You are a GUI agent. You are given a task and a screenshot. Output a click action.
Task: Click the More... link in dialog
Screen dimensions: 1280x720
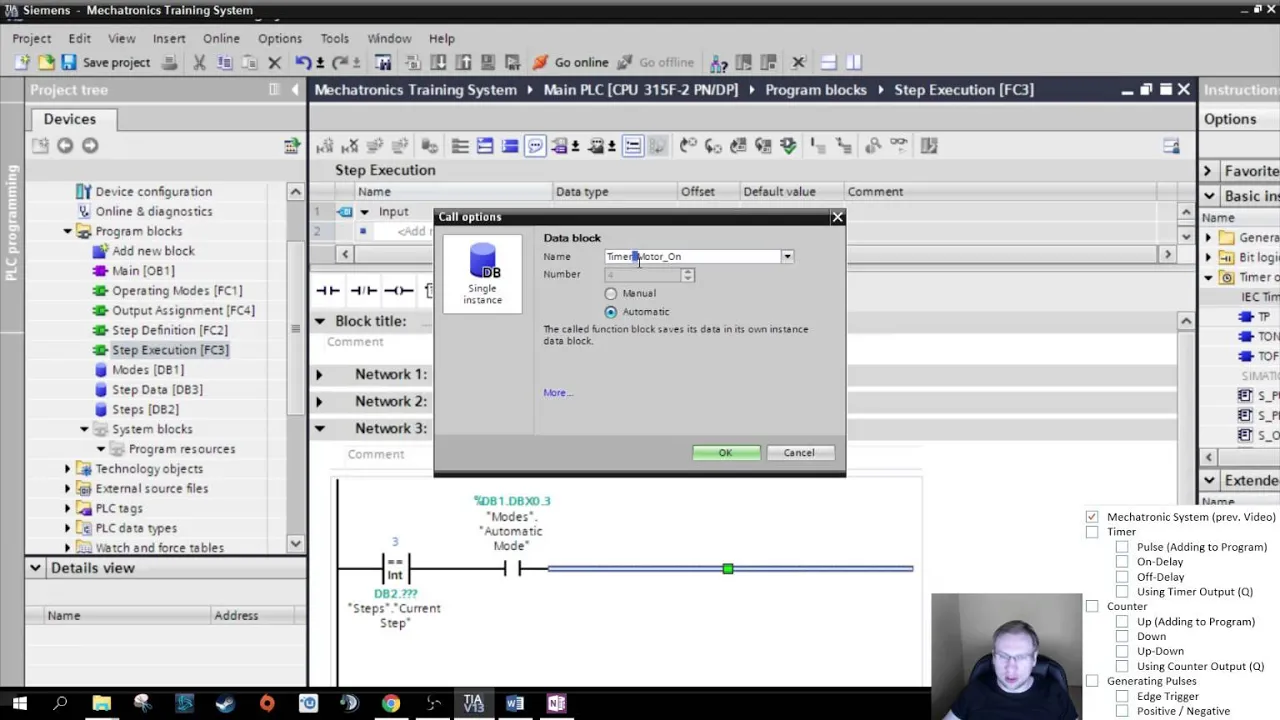[x=558, y=393]
